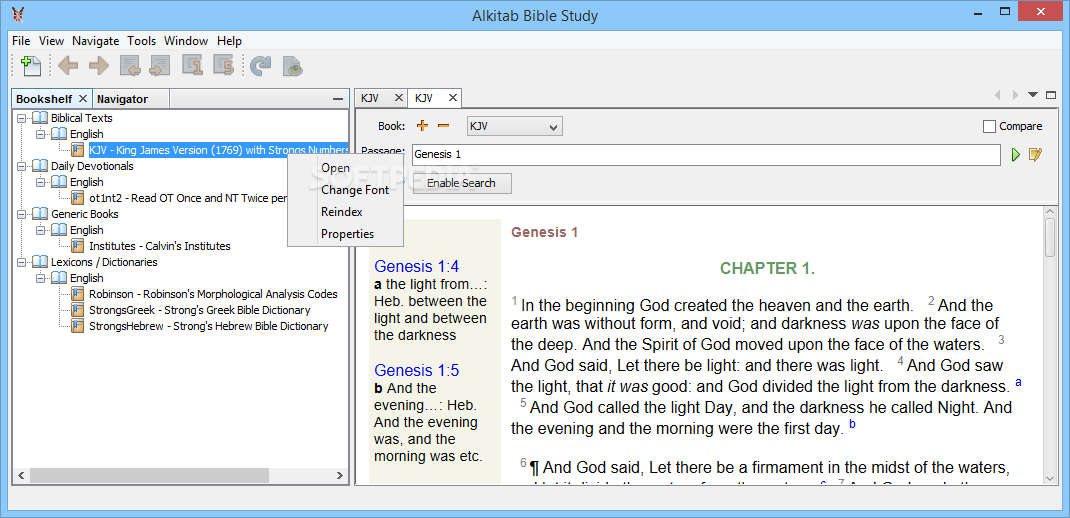Image resolution: width=1070 pixels, height=518 pixels.
Task: Click the Passage input field
Action: pyautogui.click(x=706, y=155)
